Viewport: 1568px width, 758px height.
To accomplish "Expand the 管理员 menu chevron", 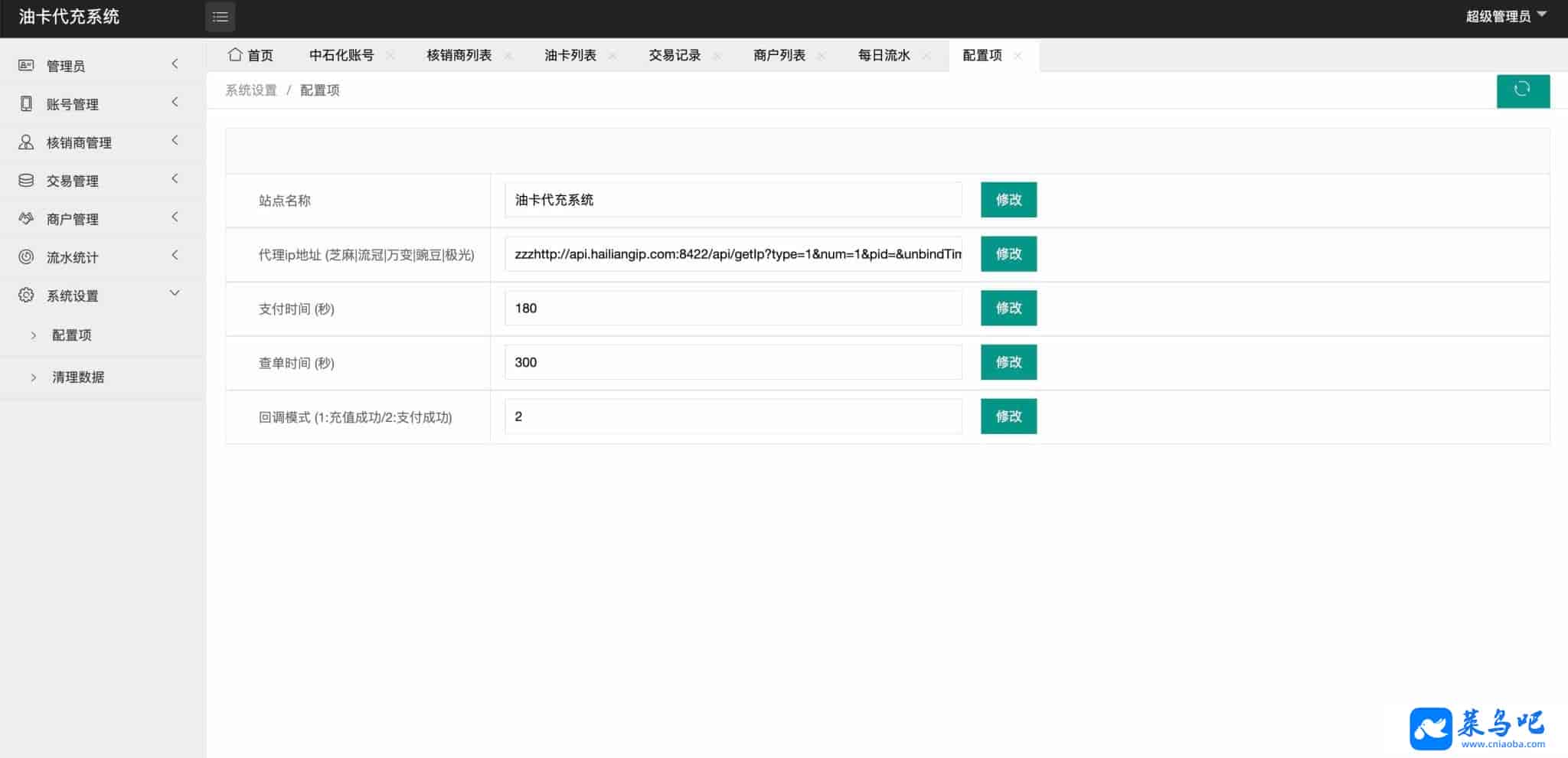I will [175, 64].
